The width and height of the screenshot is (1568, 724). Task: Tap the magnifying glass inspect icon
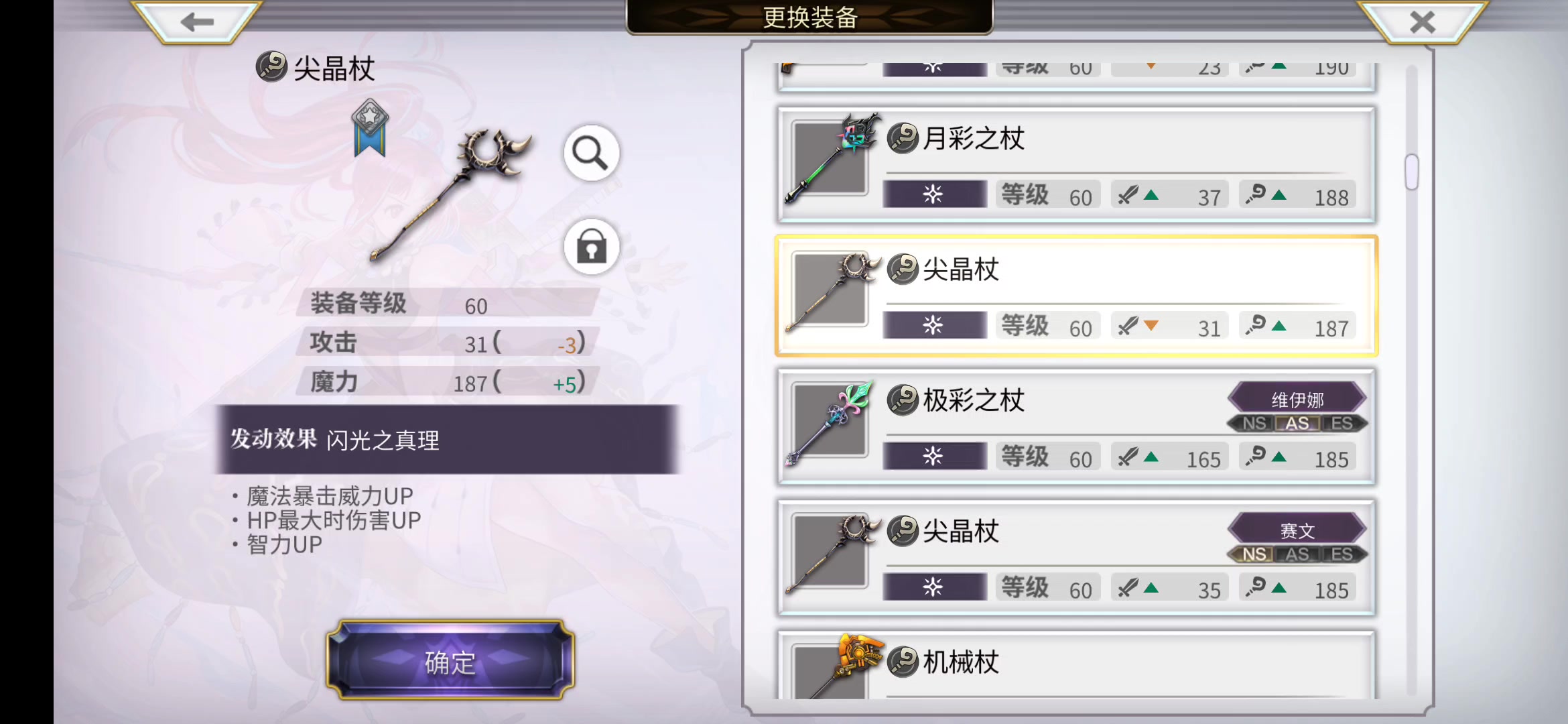click(591, 154)
